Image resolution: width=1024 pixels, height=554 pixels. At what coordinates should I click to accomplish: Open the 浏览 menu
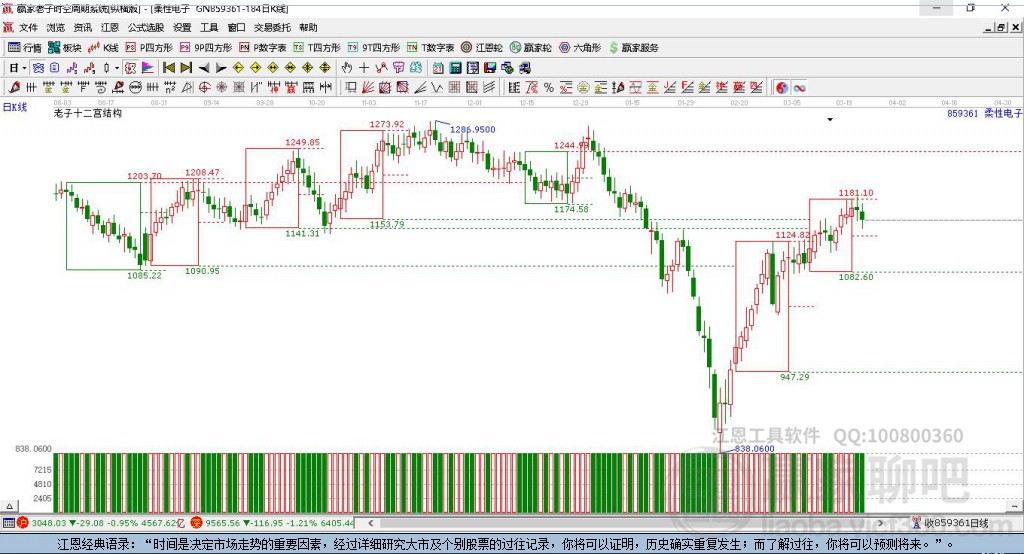click(56, 27)
